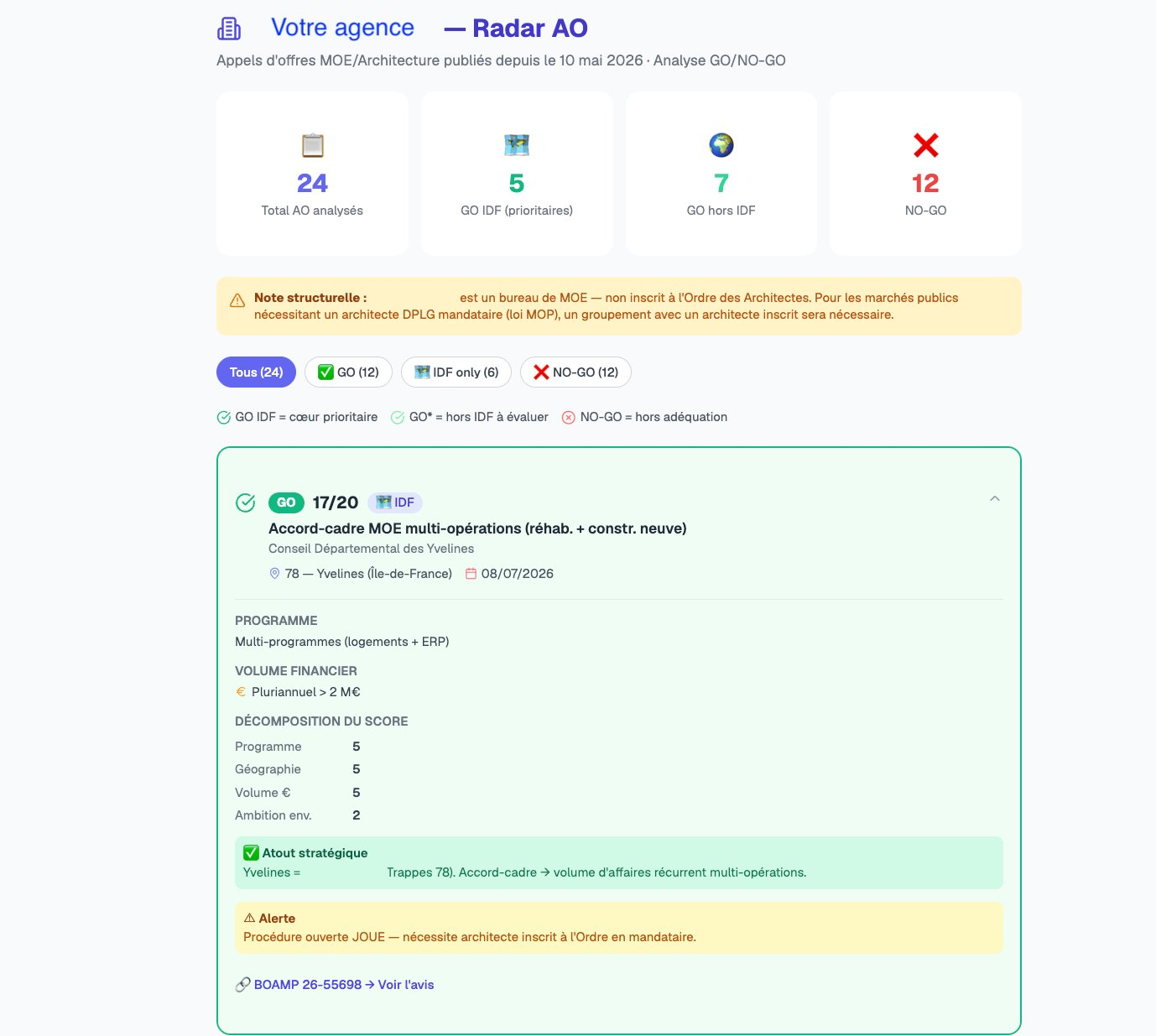The width and height of the screenshot is (1156, 1036).
Task: Click the euro icon beside Pluriannuel > 2 M€
Action: pyautogui.click(x=241, y=692)
